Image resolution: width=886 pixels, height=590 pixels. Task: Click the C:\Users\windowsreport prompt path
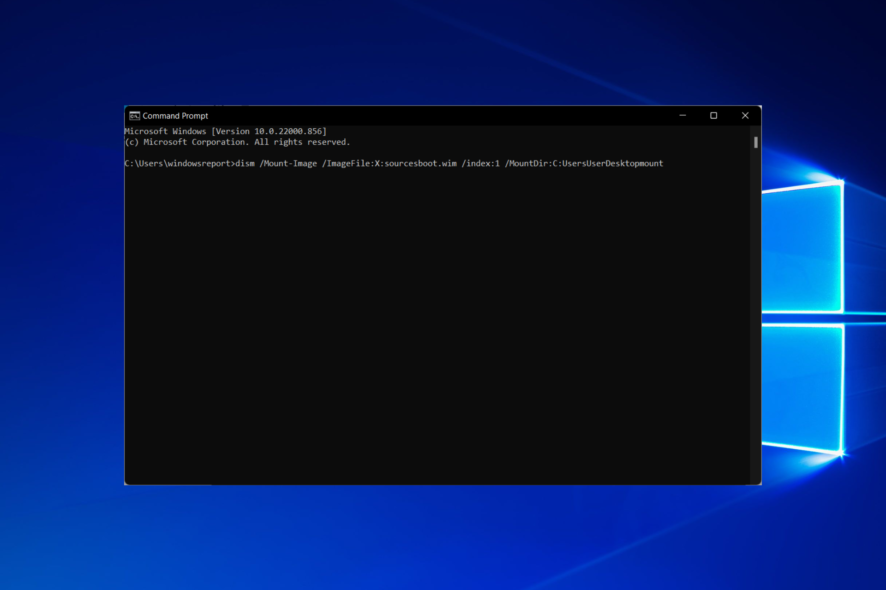[176, 163]
